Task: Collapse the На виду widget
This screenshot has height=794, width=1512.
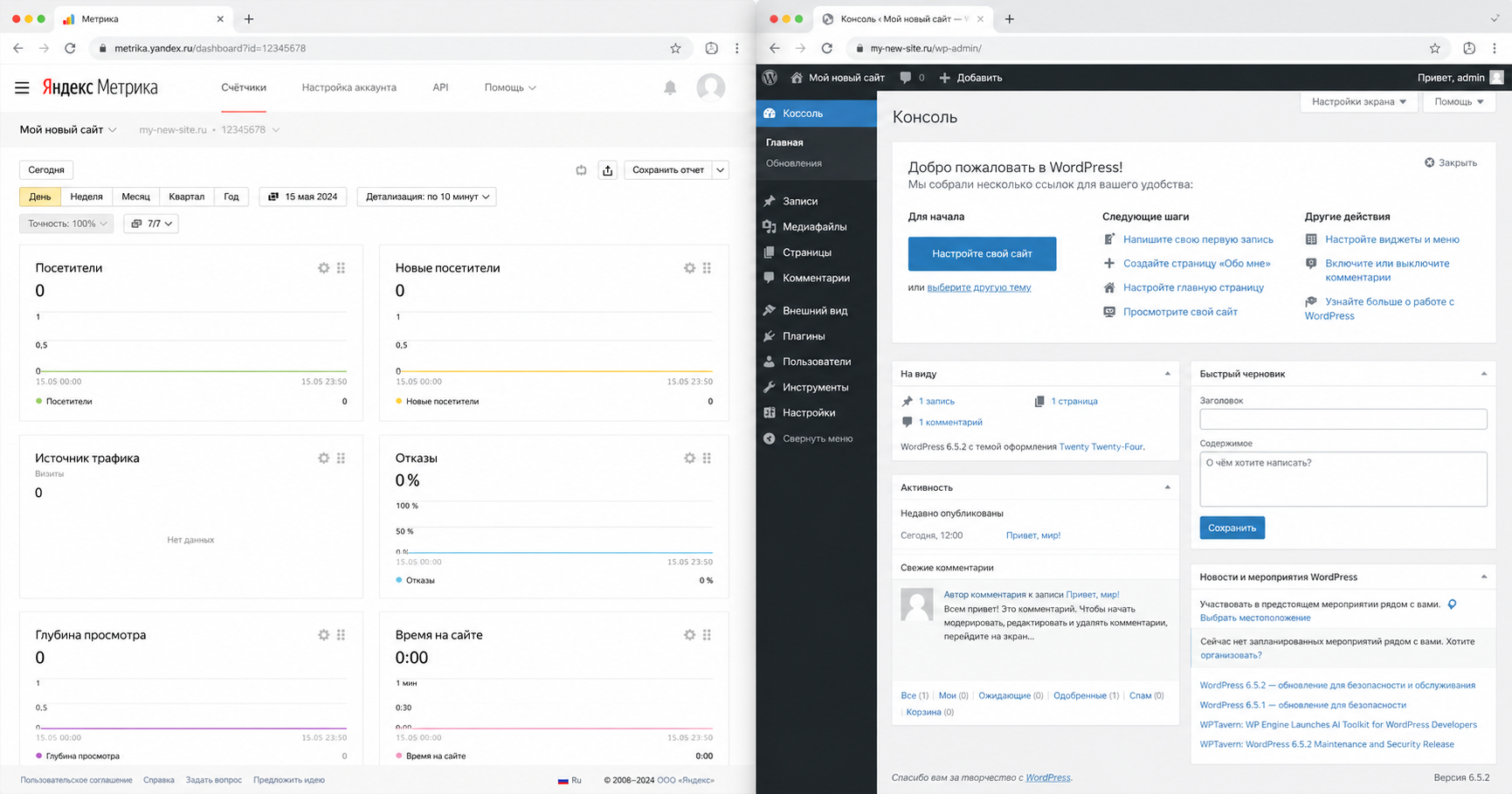Action: click(x=1167, y=374)
